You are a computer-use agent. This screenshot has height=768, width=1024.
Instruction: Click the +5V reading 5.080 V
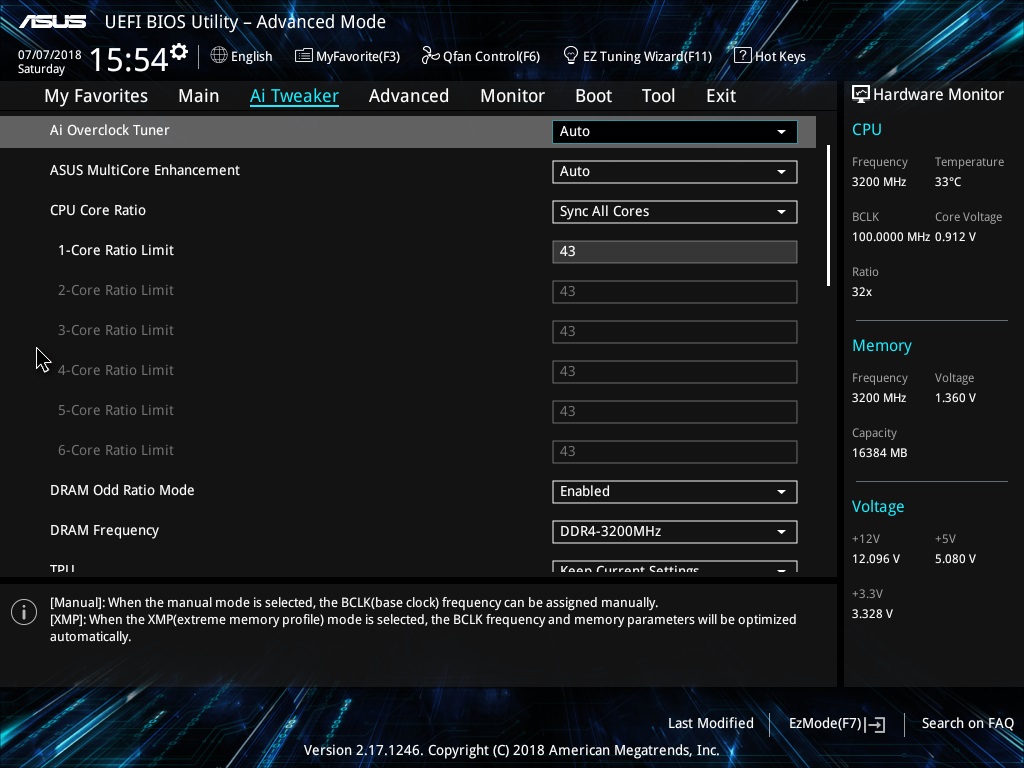click(955, 559)
